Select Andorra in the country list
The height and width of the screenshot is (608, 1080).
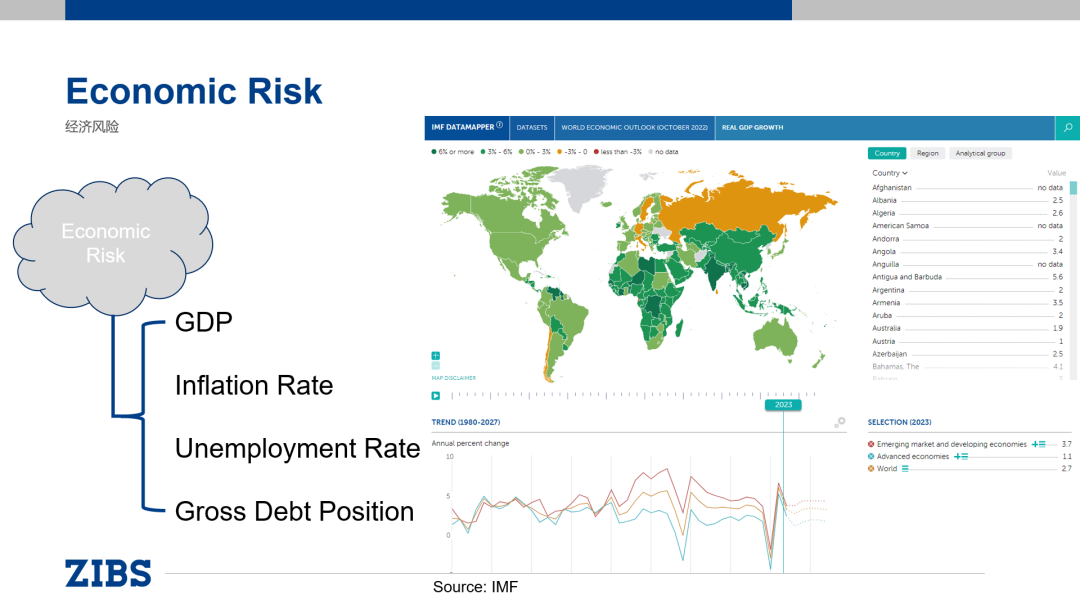(x=967, y=239)
